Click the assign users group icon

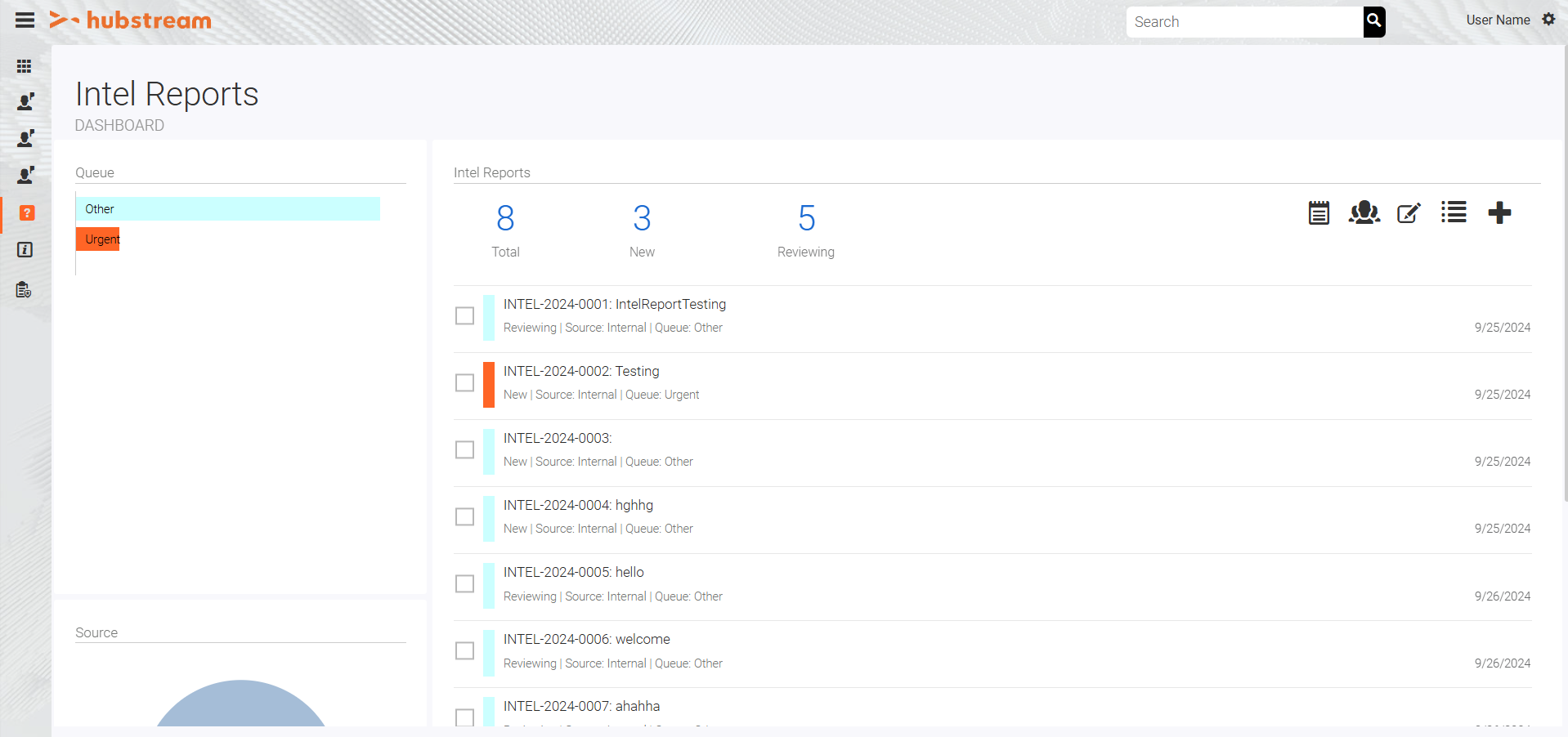click(x=1364, y=212)
